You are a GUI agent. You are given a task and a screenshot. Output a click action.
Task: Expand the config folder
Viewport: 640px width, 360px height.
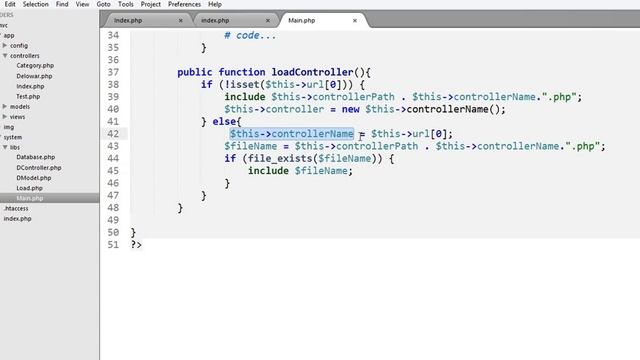pos(5,45)
